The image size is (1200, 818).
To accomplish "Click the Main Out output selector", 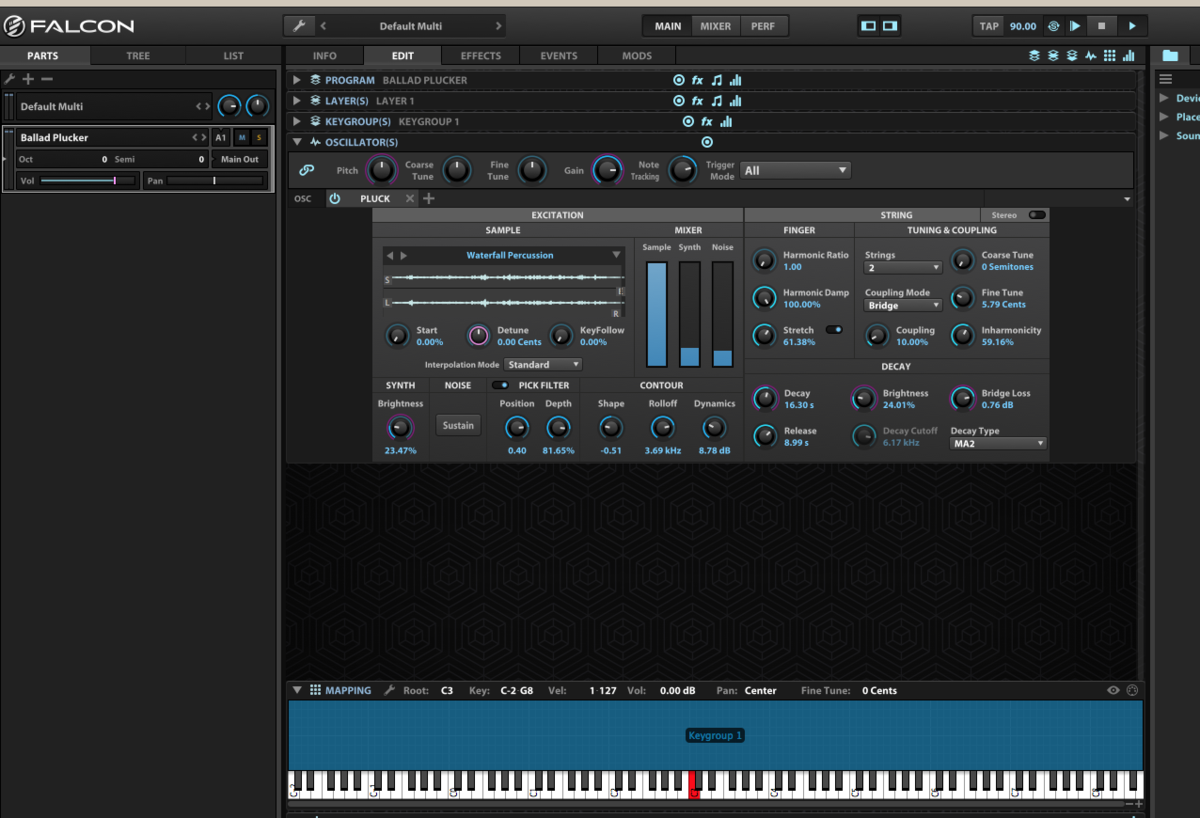I will click(240, 159).
